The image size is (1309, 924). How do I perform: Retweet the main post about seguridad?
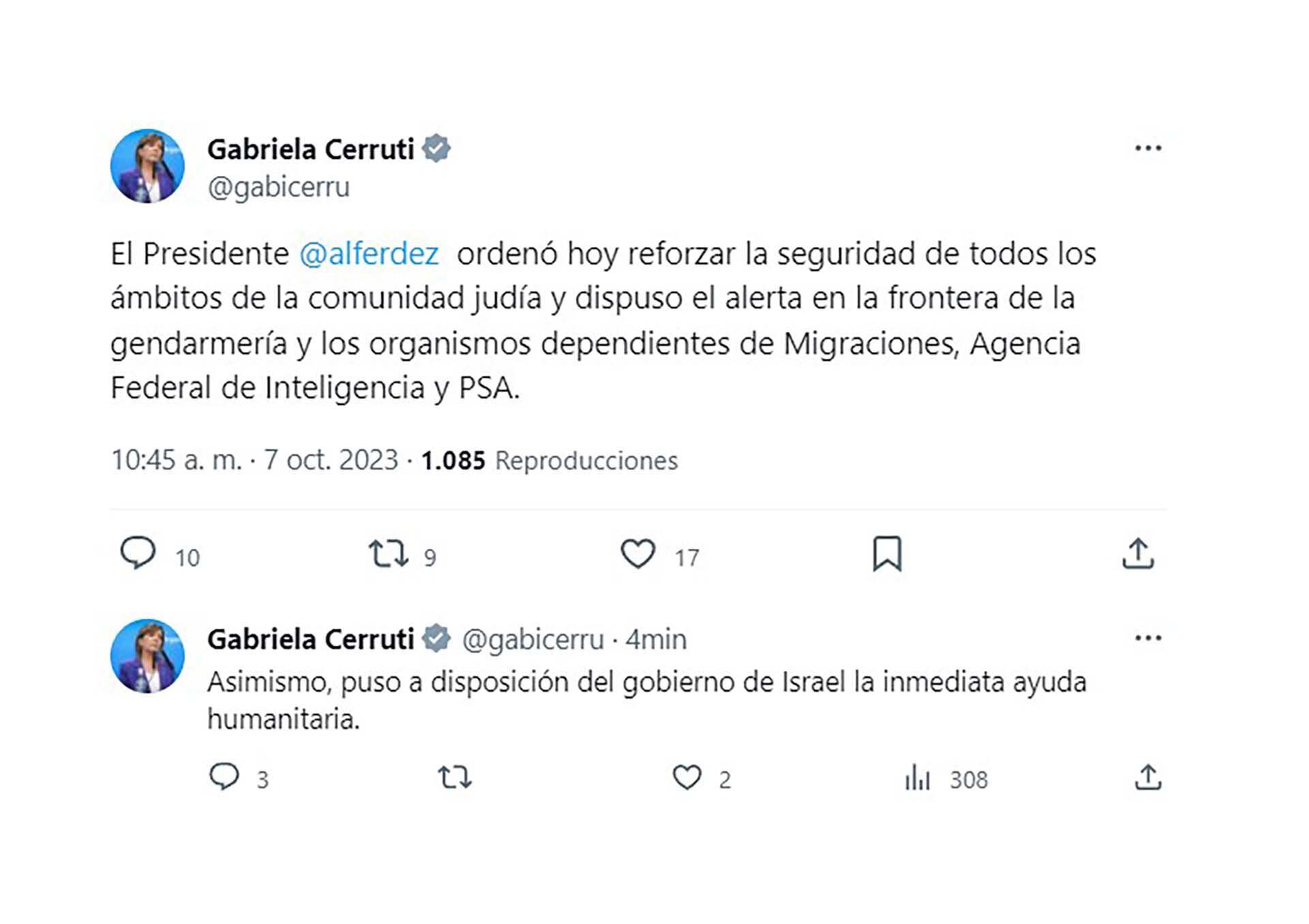pyautogui.click(x=388, y=554)
